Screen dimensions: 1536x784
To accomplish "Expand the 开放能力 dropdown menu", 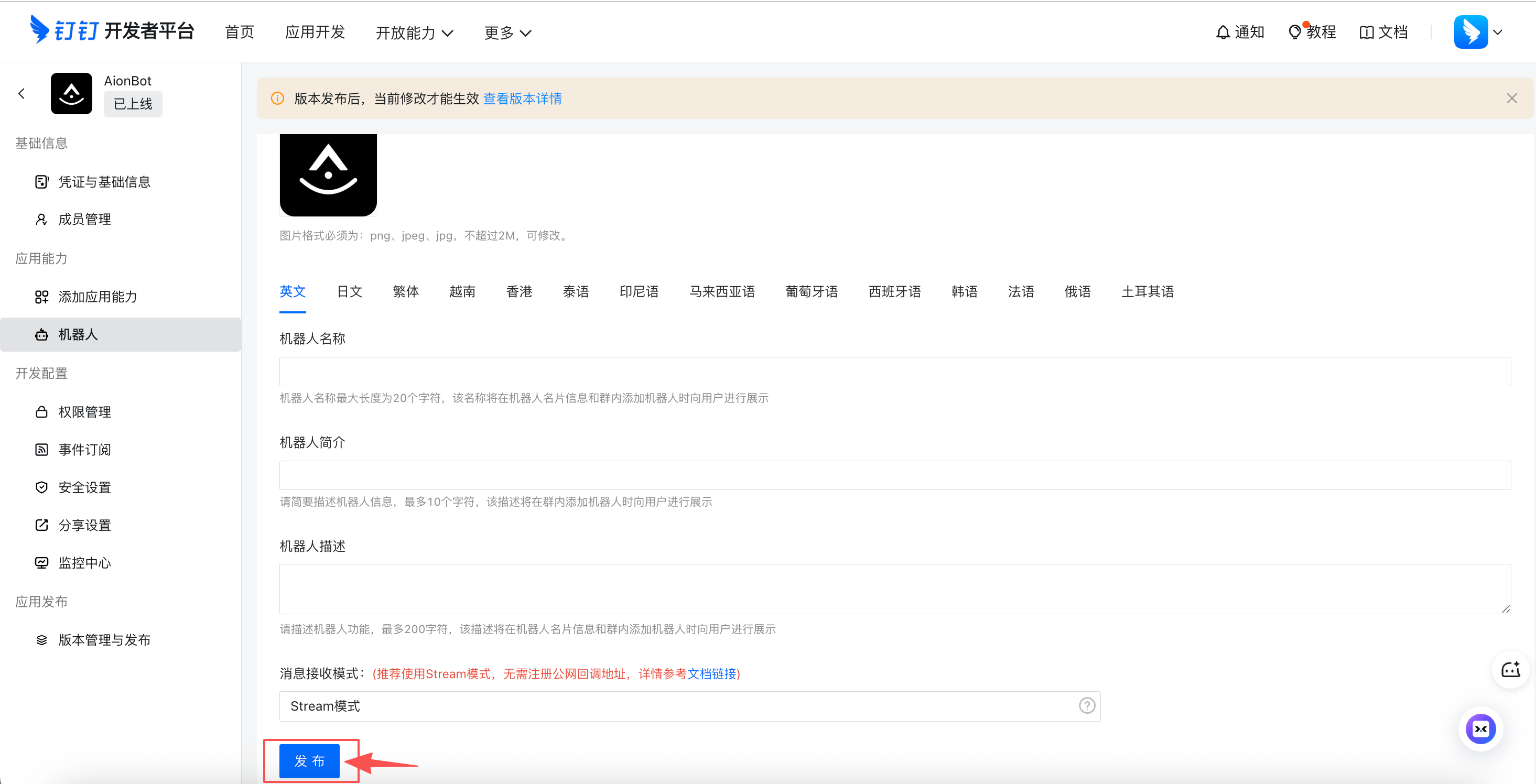I will [x=415, y=33].
